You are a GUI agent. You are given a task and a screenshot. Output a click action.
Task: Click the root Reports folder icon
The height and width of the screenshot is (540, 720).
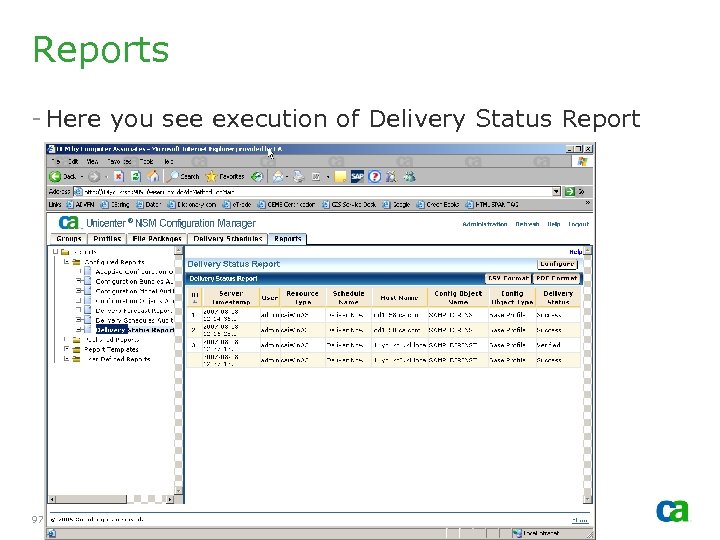65,252
